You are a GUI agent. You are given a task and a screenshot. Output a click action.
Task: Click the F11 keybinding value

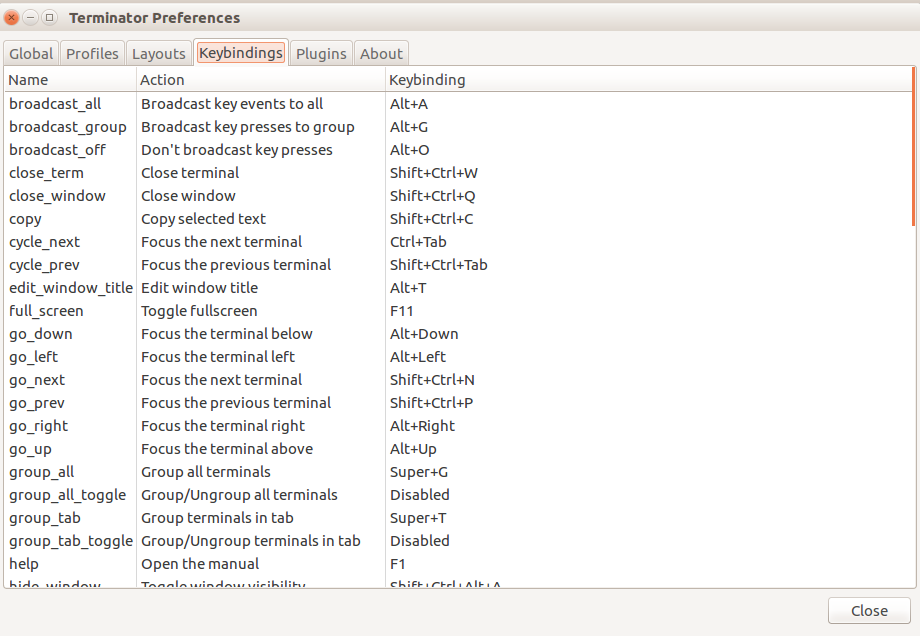[401, 311]
